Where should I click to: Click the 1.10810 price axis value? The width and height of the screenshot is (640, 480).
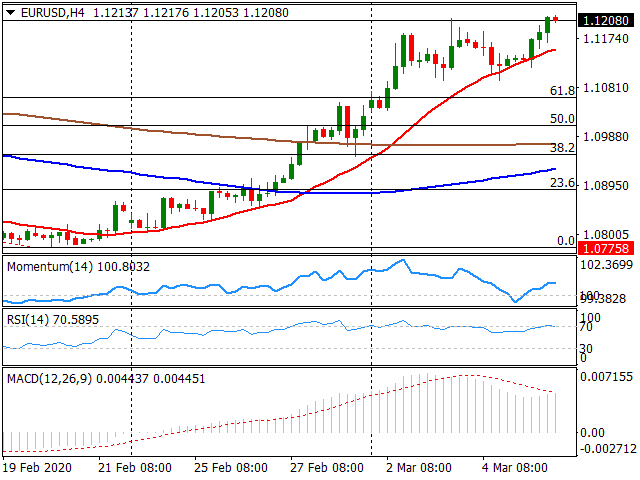[x=606, y=87]
